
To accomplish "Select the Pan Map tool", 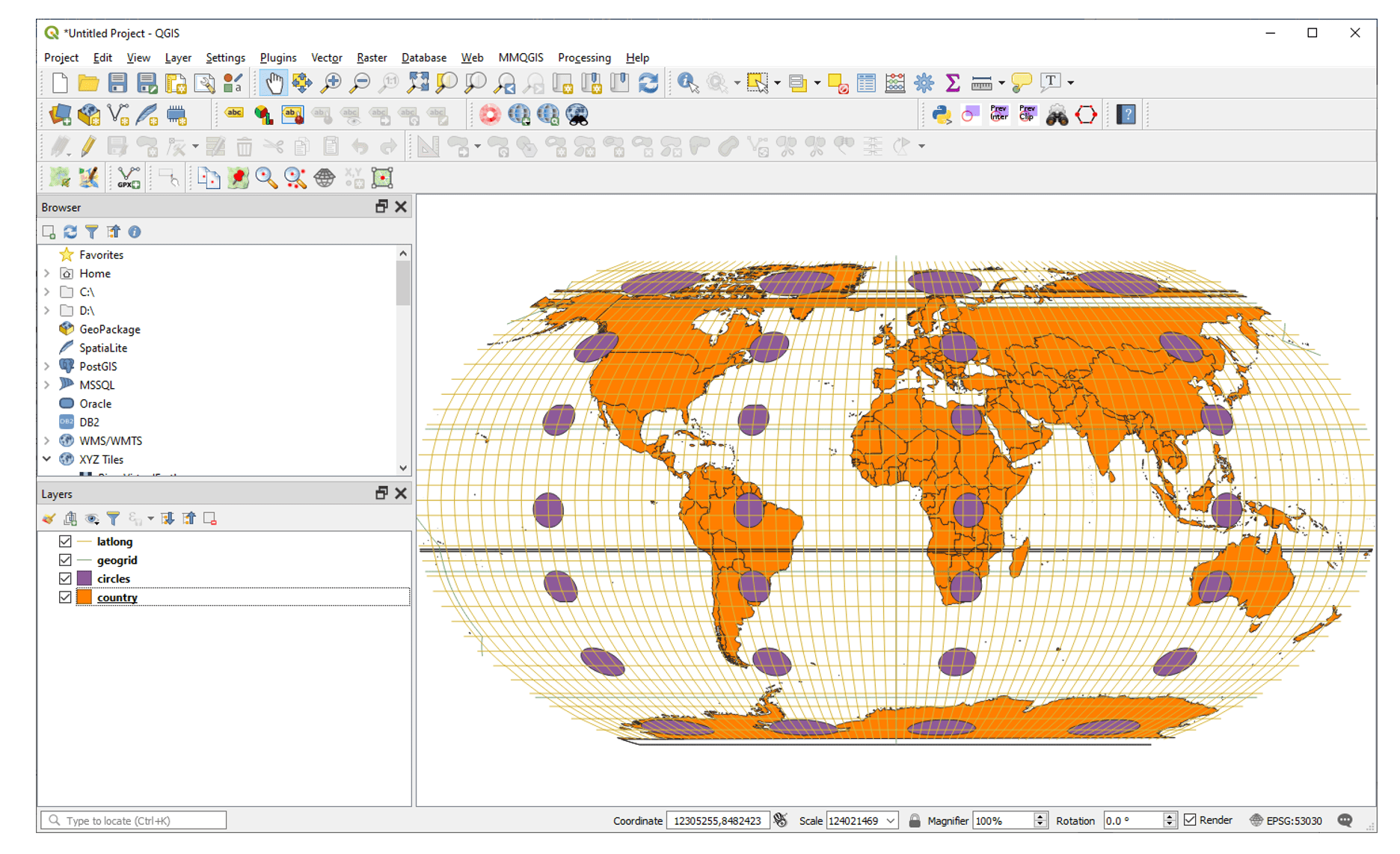I will tap(274, 83).
